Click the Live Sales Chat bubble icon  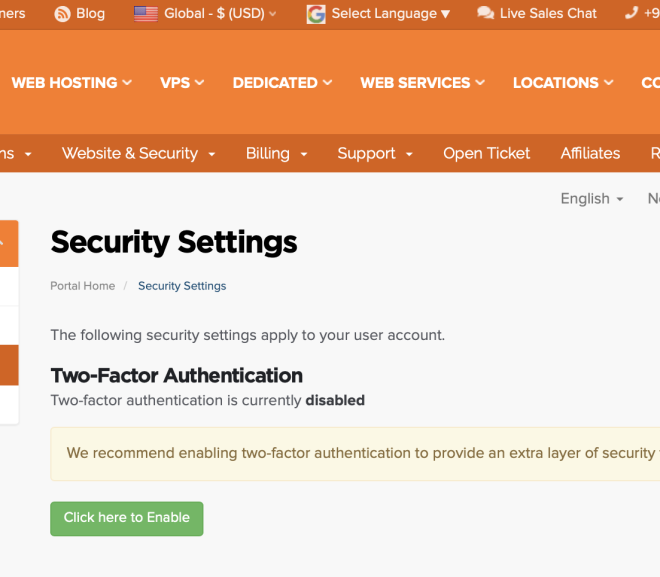(x=486, y=13)
